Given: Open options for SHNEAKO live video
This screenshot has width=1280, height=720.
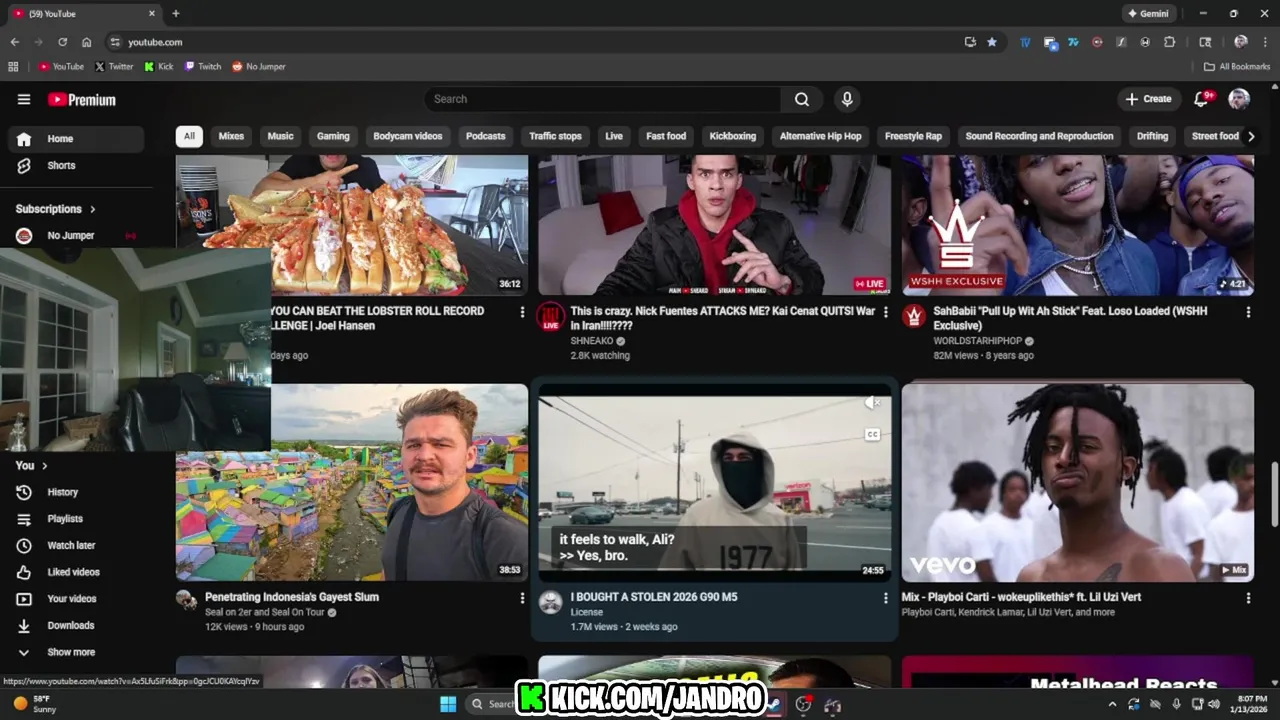Looking at the screenshot, I should [885, 312].
